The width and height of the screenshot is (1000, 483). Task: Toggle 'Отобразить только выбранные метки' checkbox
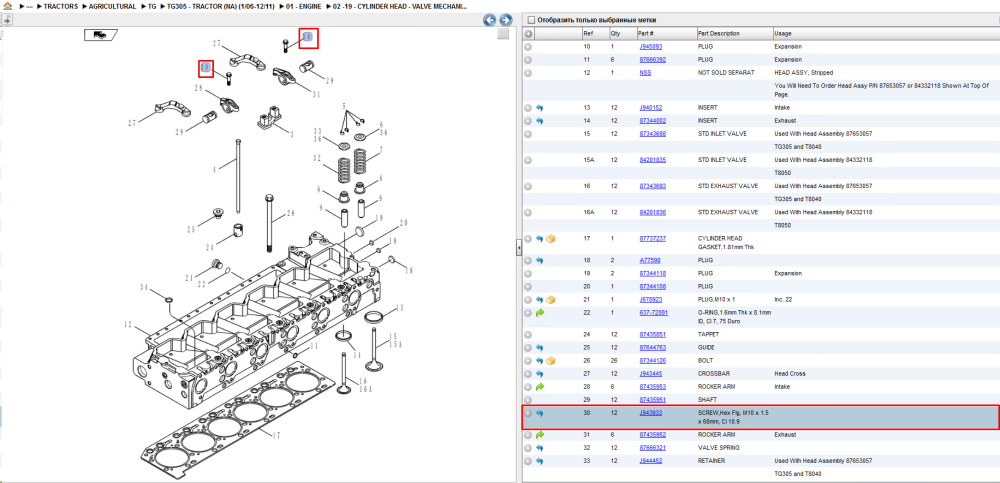pos(532,20)
